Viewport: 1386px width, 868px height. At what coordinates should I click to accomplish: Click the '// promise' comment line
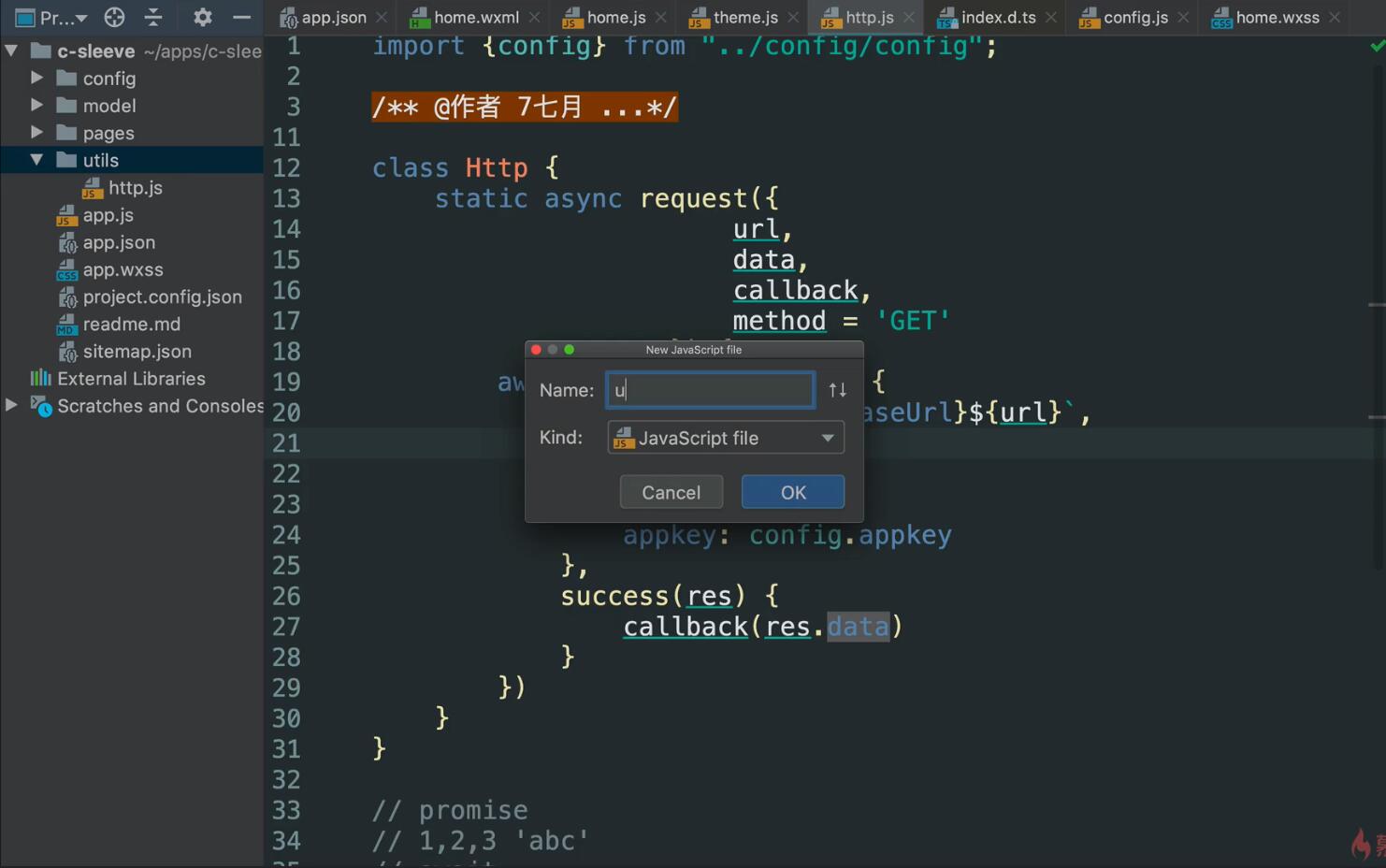(450, 810)
